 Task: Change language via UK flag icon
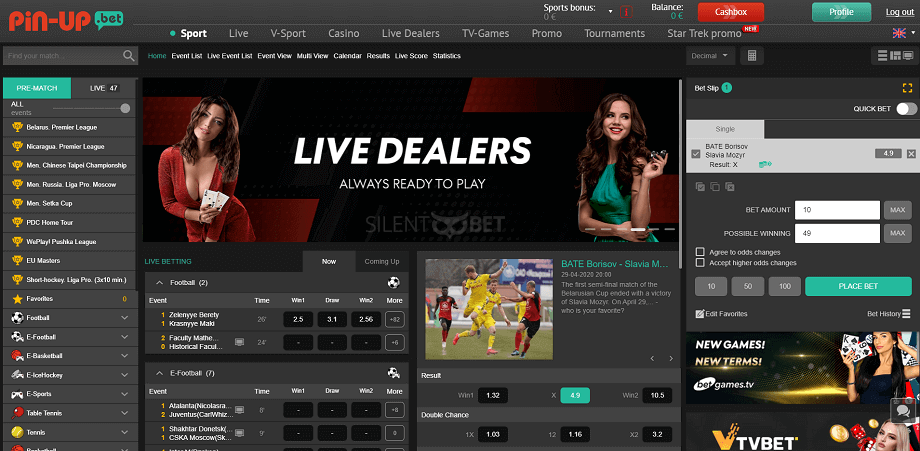click(898, 33)
